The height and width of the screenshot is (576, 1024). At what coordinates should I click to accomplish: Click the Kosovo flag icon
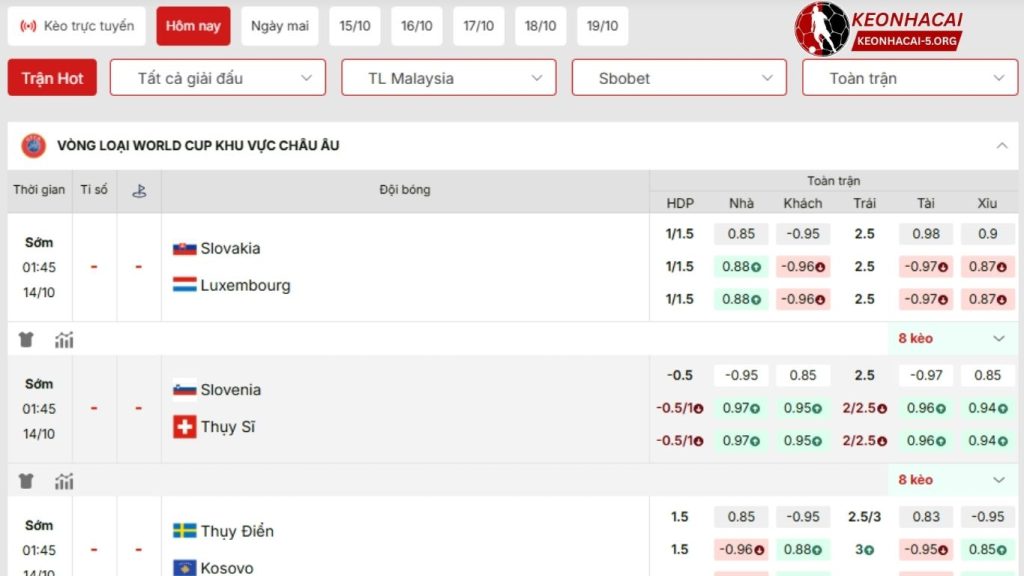[186, 566]
